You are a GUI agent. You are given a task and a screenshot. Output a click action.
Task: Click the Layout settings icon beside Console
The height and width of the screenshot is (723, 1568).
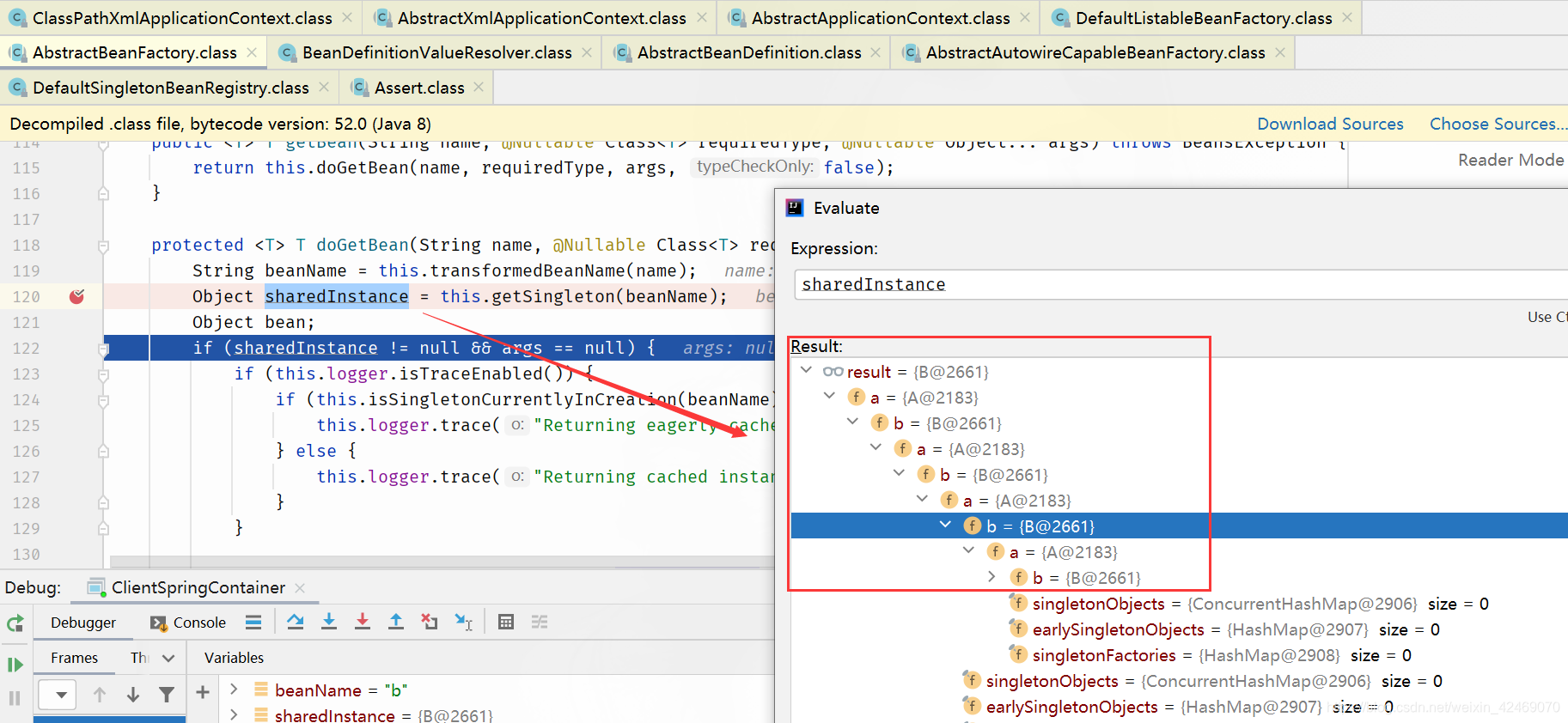(253, 623)
